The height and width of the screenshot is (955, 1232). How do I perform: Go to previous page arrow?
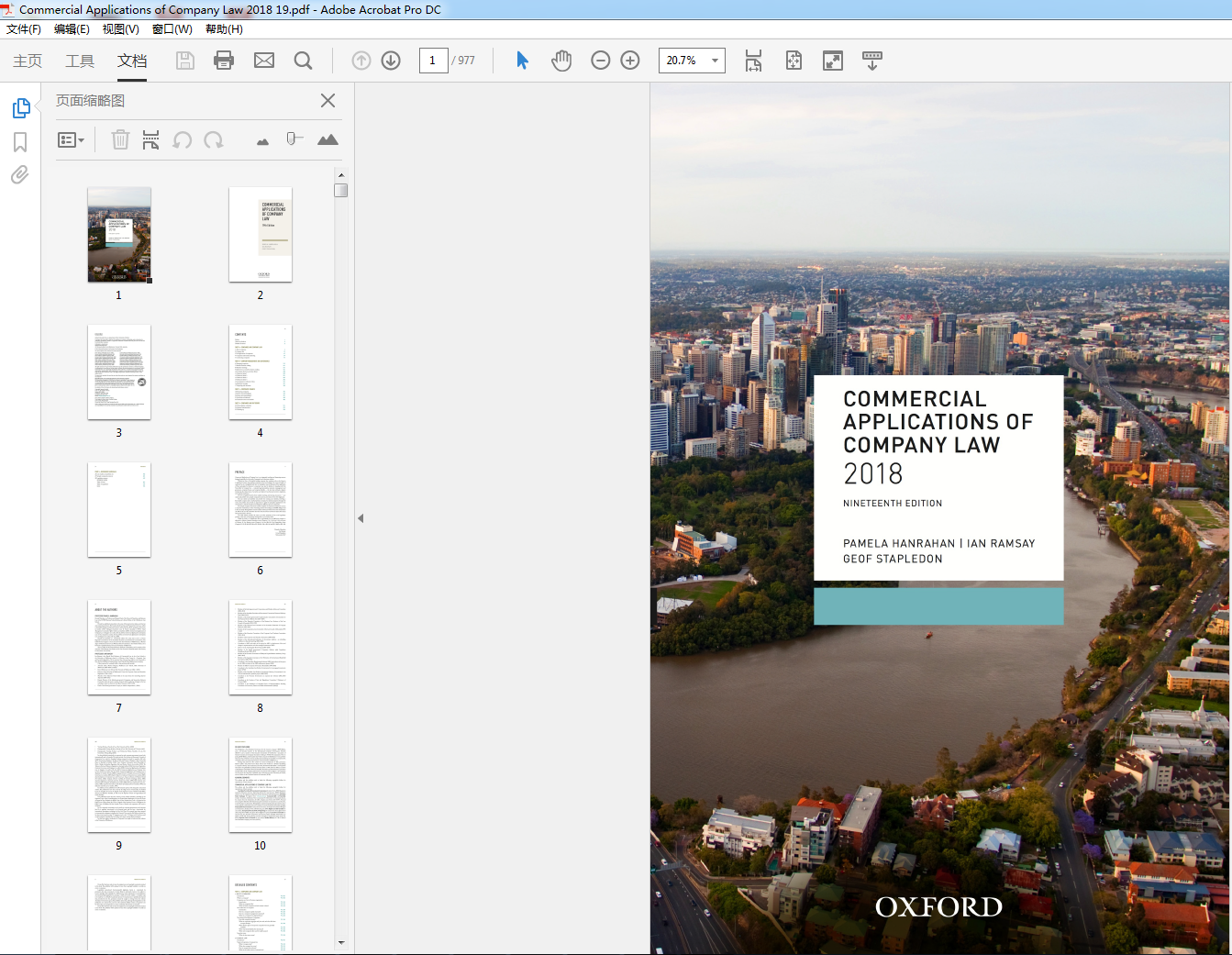(x=361, y=61)
